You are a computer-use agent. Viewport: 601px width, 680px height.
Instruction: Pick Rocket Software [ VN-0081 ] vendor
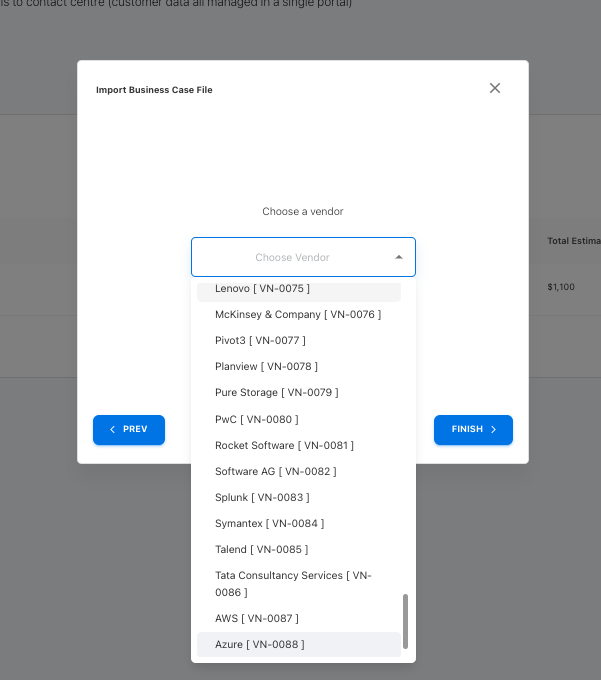pos(284,445)
